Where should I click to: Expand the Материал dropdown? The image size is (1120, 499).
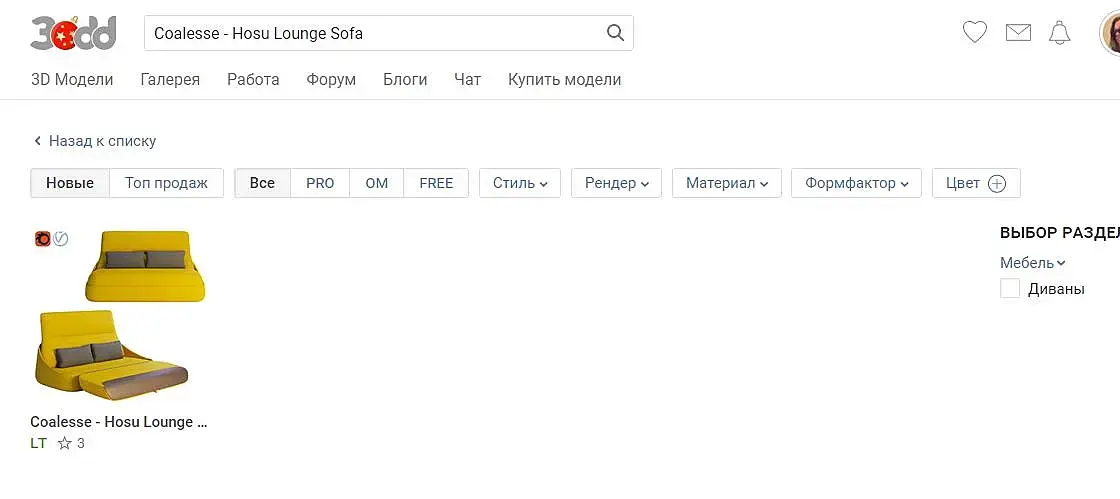pyautogui.click(x=727, y=183)
